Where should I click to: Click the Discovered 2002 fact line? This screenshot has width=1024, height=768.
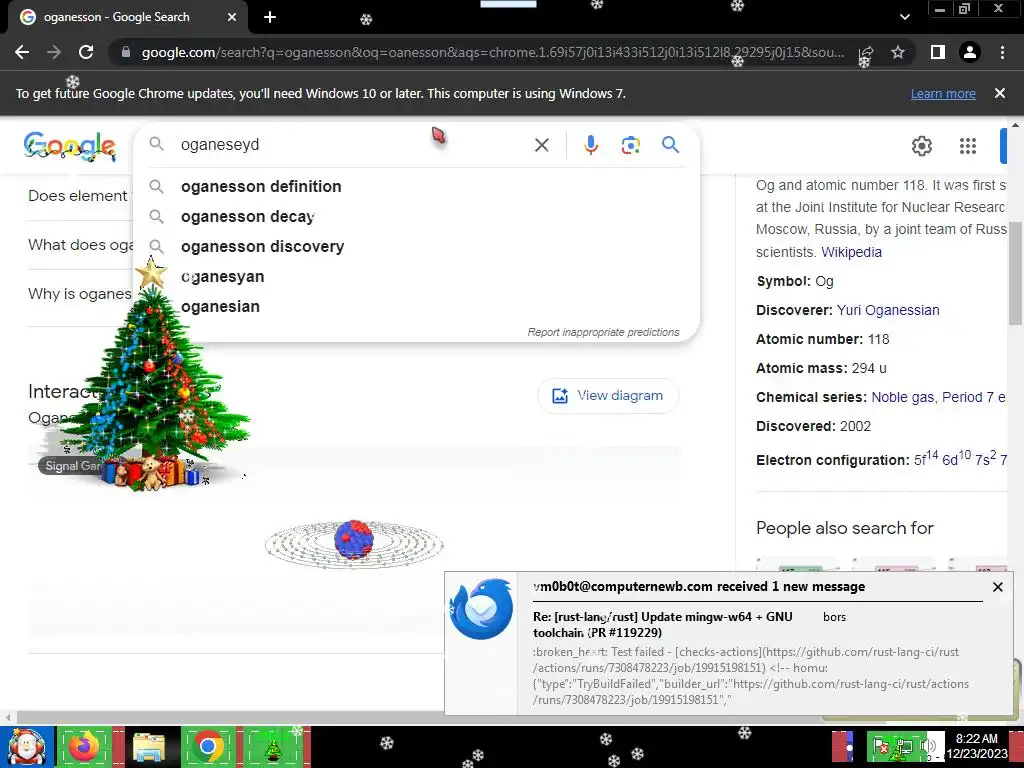[x=813, y=426]
